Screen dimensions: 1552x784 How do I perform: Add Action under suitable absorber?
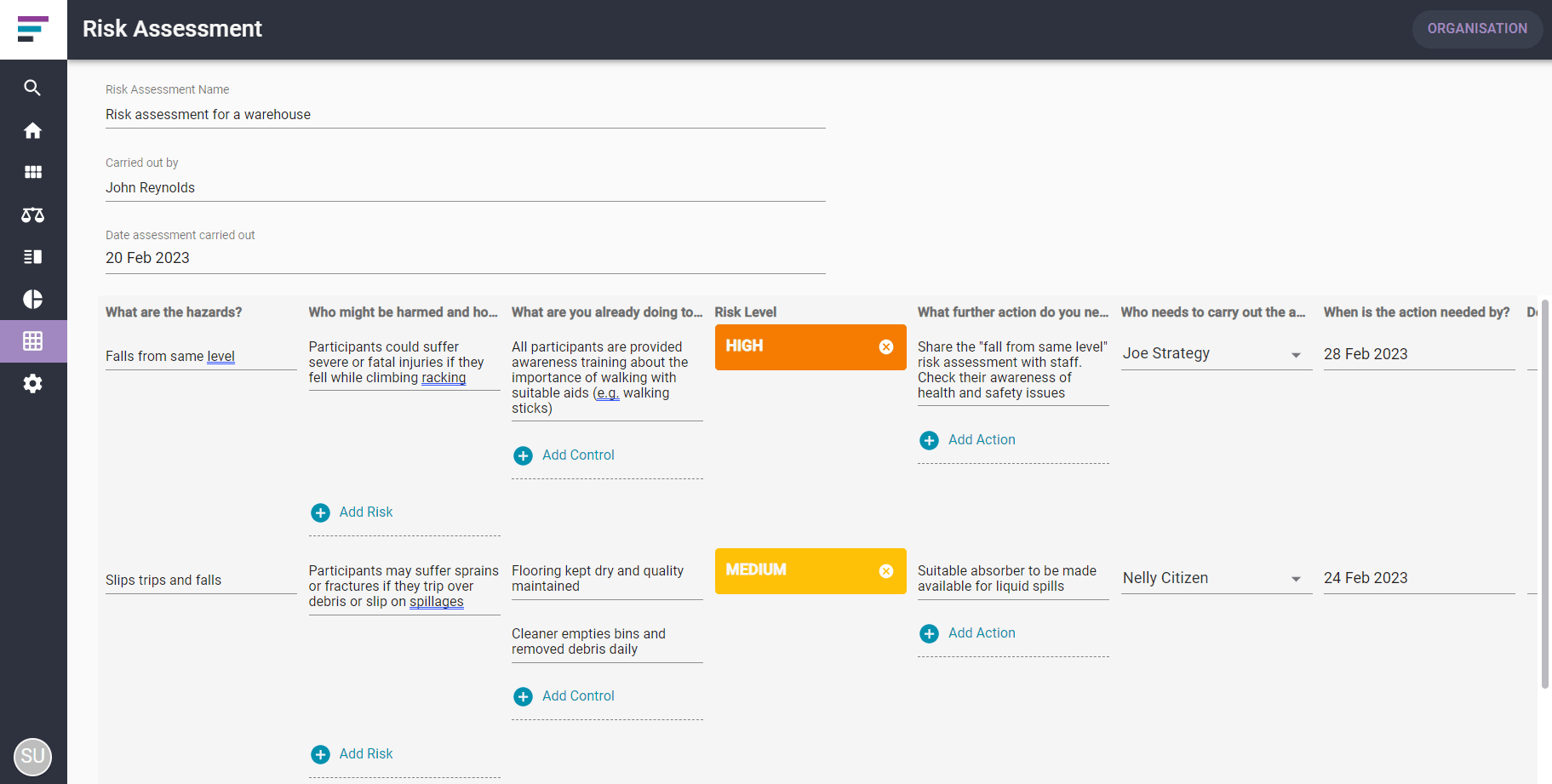coord(982,633)
